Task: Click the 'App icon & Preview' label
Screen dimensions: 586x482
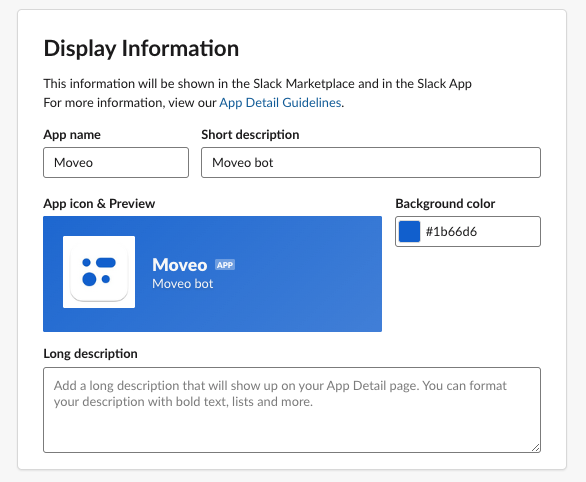Action: point(99,204)
